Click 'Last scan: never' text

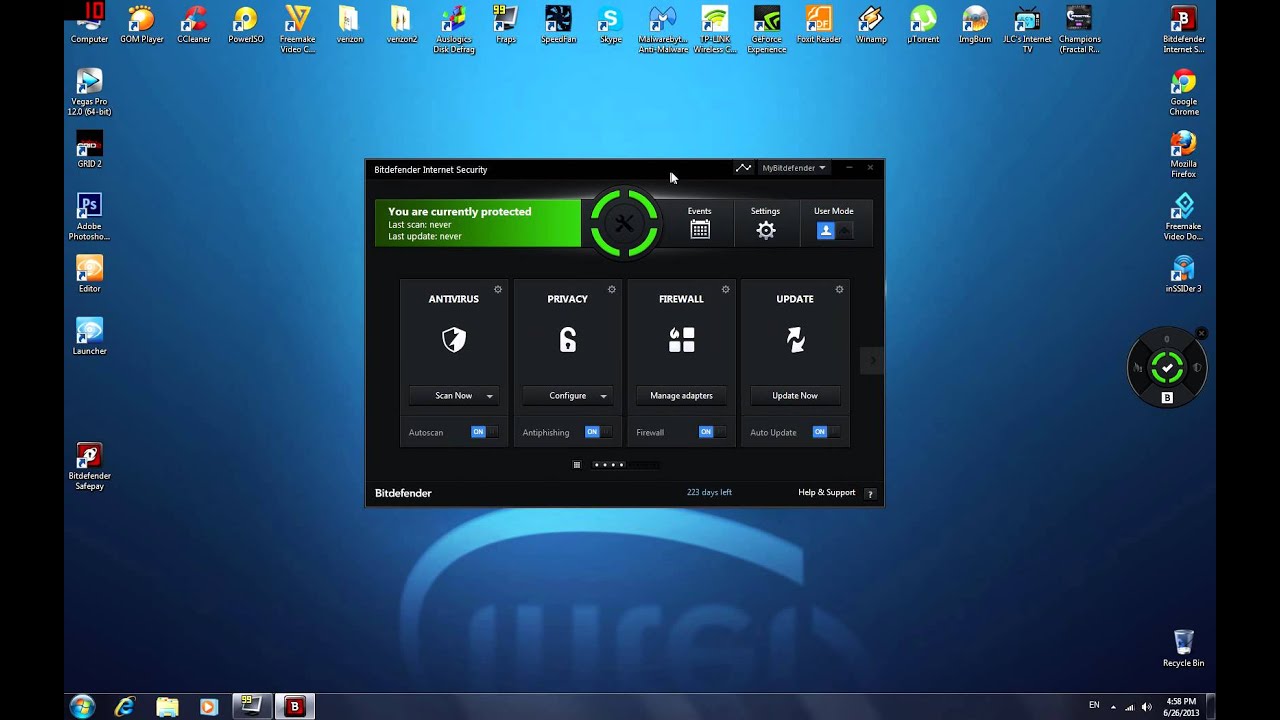pos(420,225)
